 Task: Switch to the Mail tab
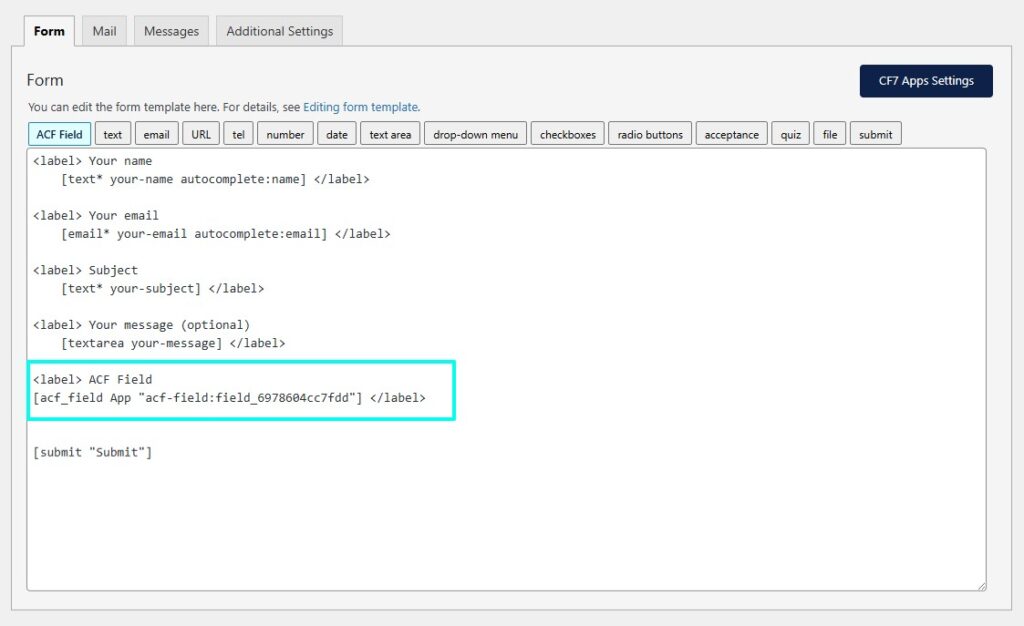(x=104, y=31)
